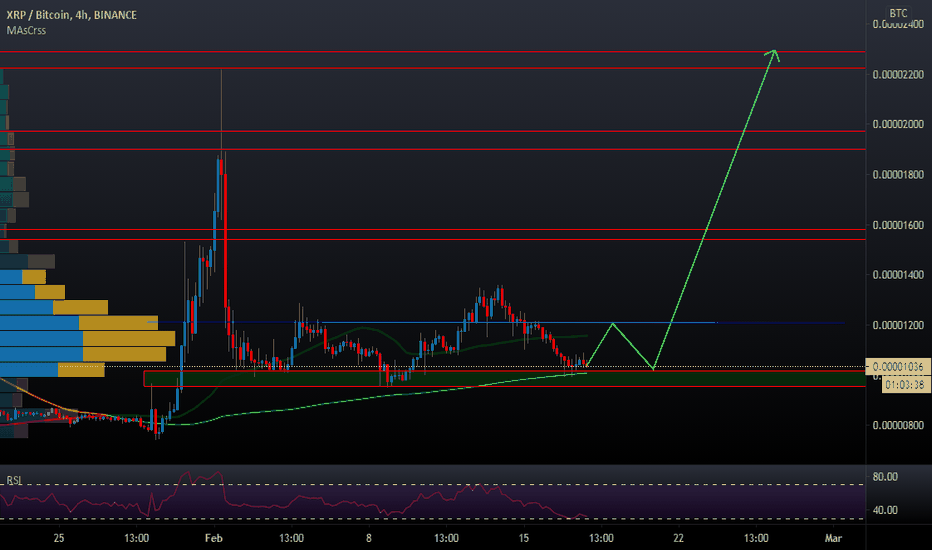The width and height of the screenshot is (932, 550).
Task: Click the 0.00001400 price axis label
Action: click(898, 275)
